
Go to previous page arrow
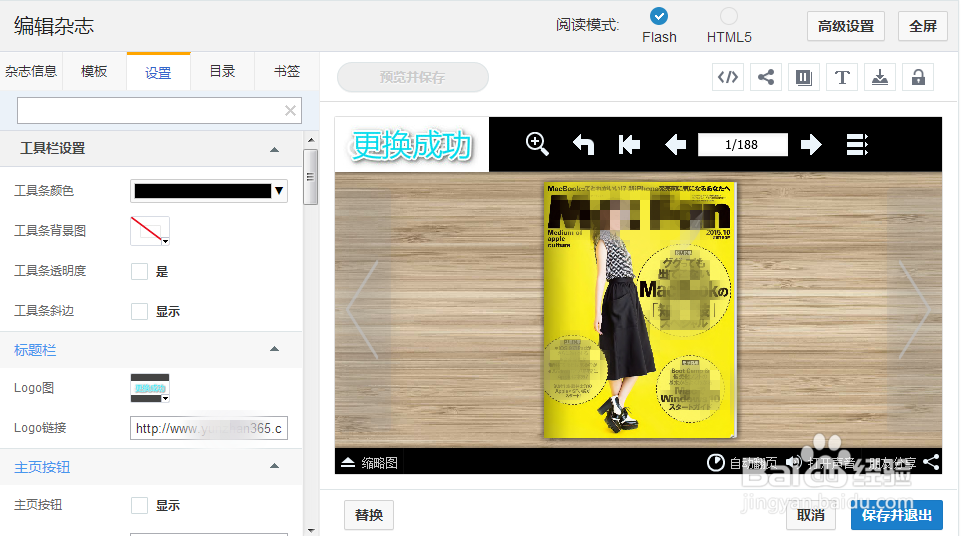pyautogui.click(x=676, y=145)
